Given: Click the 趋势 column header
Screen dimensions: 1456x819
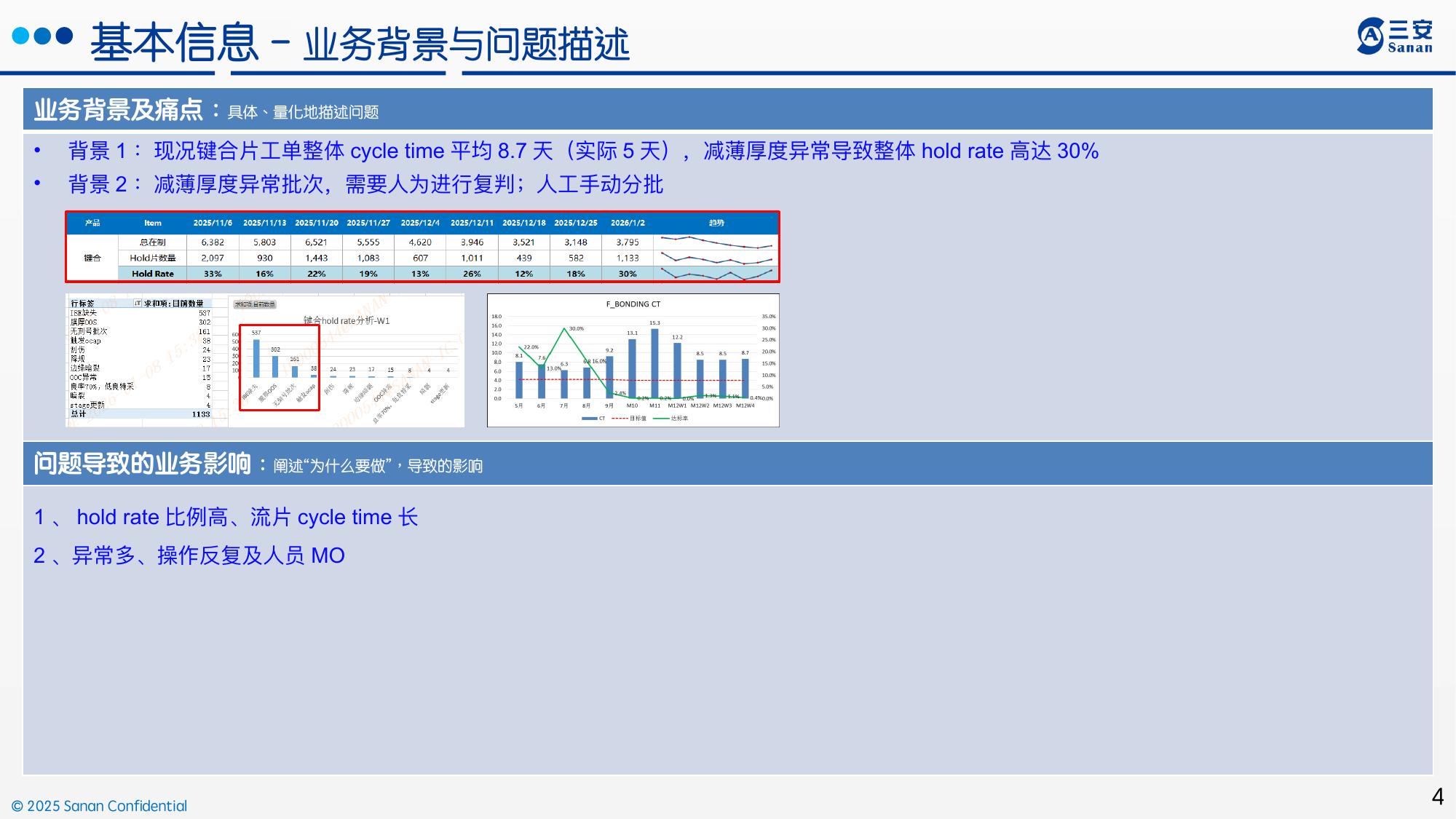Looking at the screenshot, I should (716, 223).
